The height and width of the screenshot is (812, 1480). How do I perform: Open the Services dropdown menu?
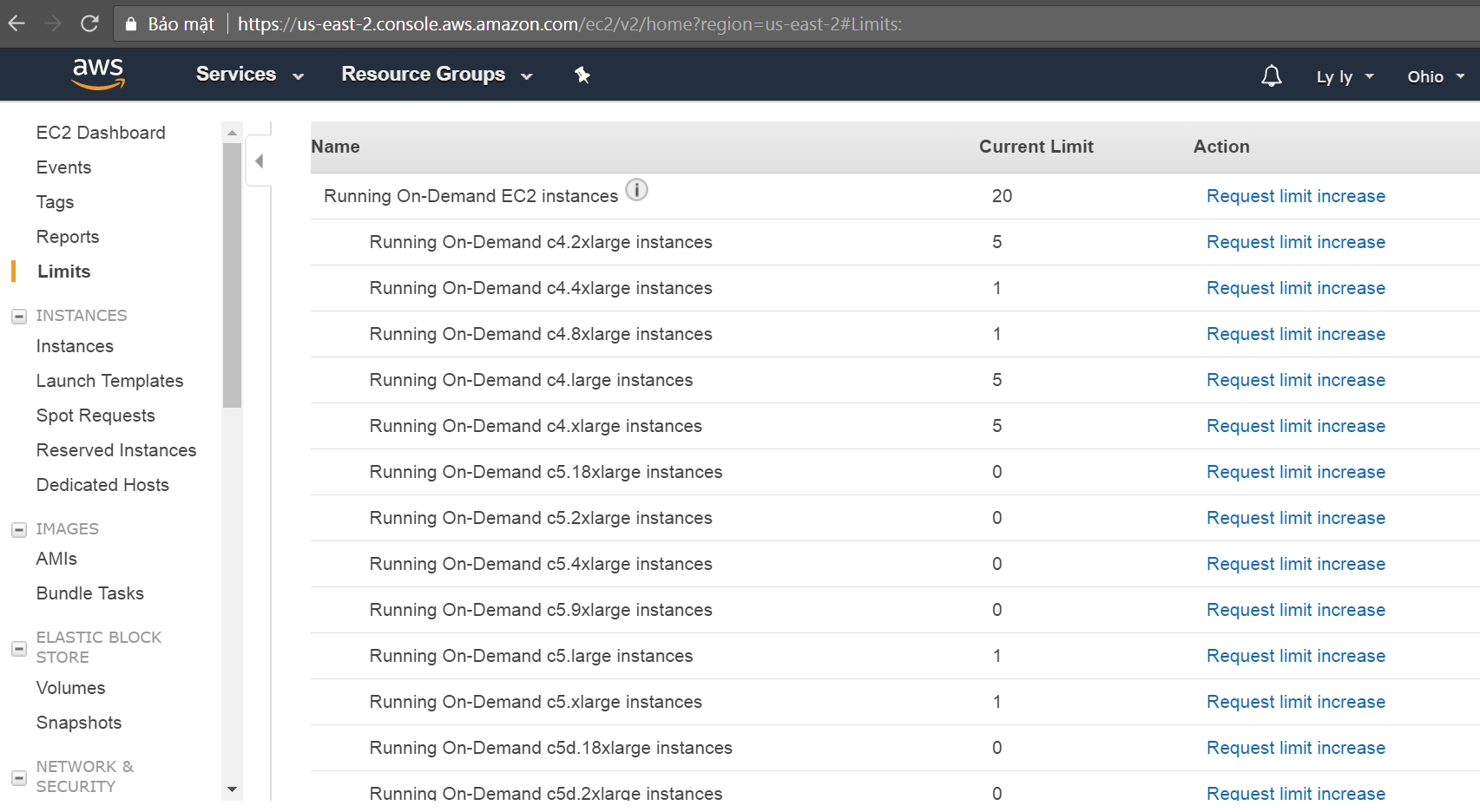[x=249, y=75]
